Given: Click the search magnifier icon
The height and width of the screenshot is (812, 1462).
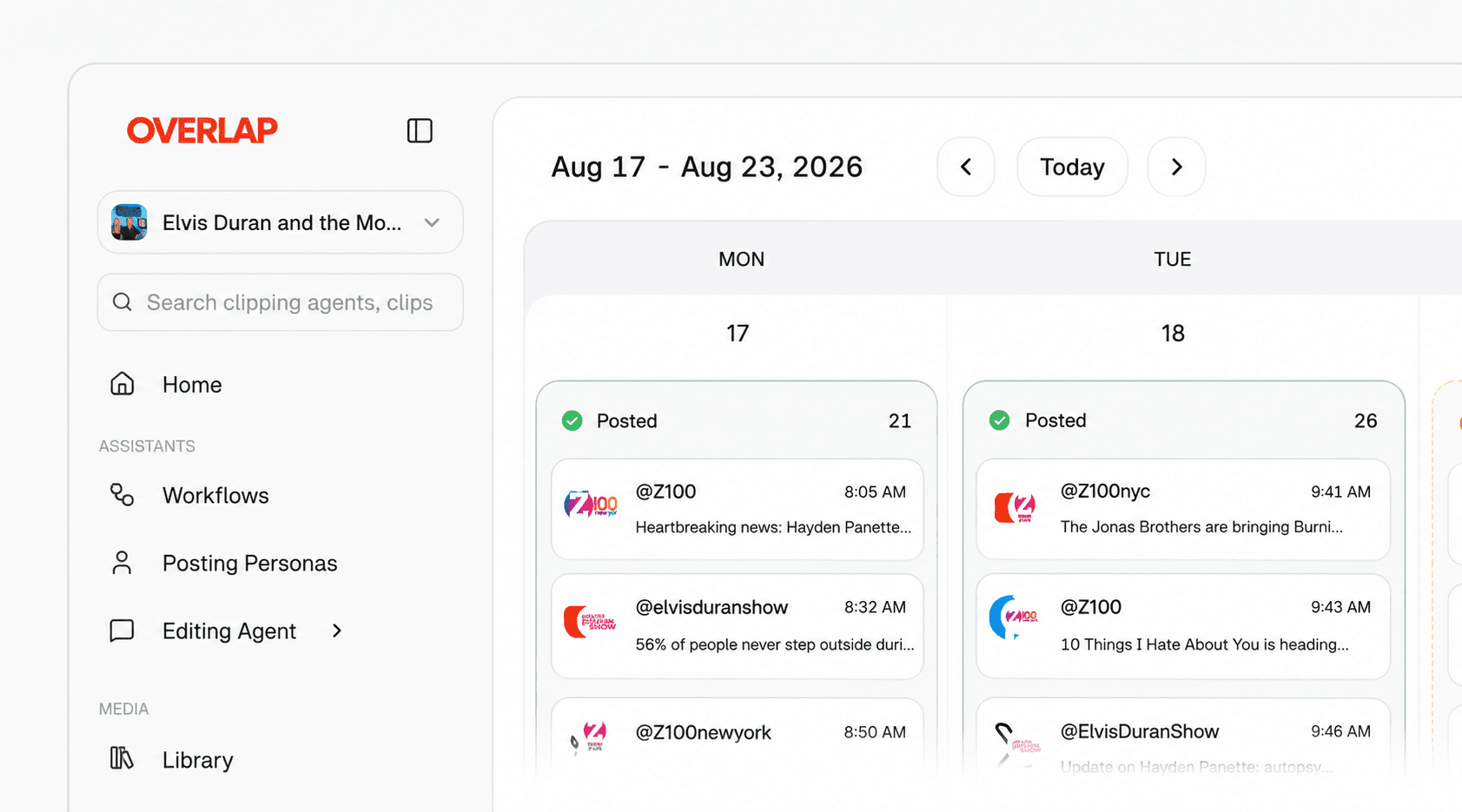Looking at the screenshot, I should click(122, 302).
